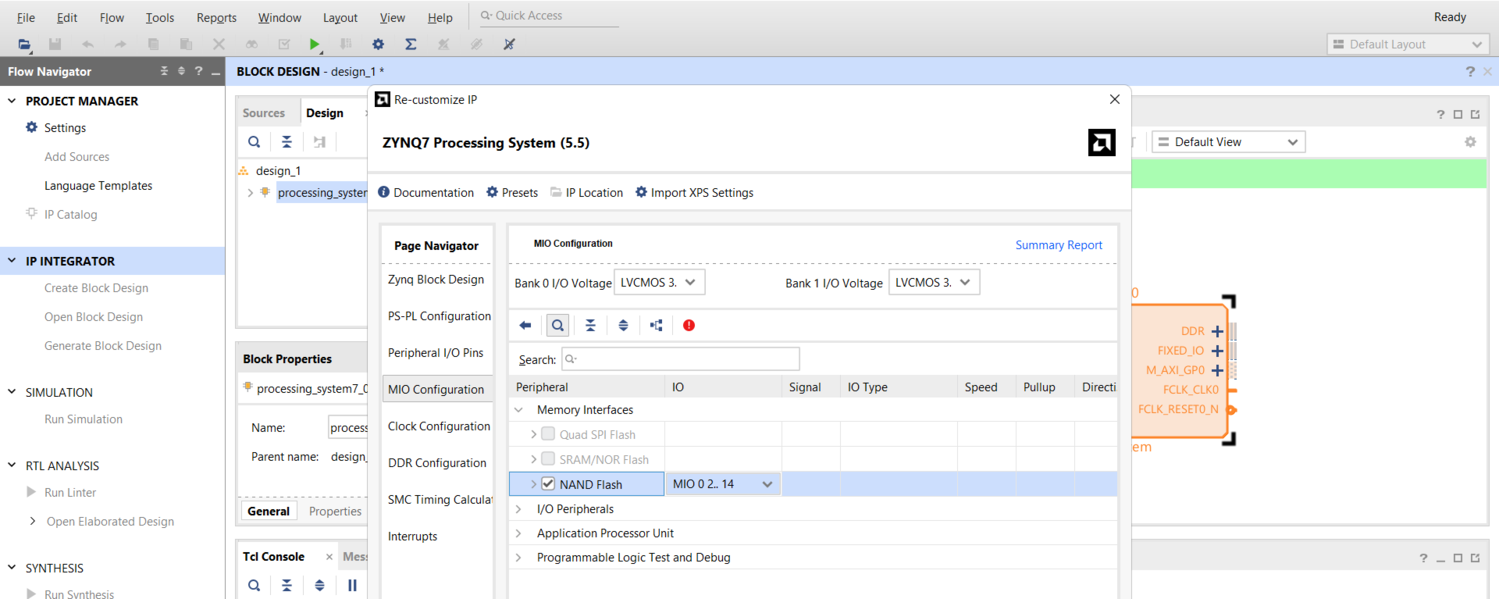The width and height of the screenshot is (1499, 599).
Task: Toggle the Quad SPI Flash checkbox
Action: (548, 434)
